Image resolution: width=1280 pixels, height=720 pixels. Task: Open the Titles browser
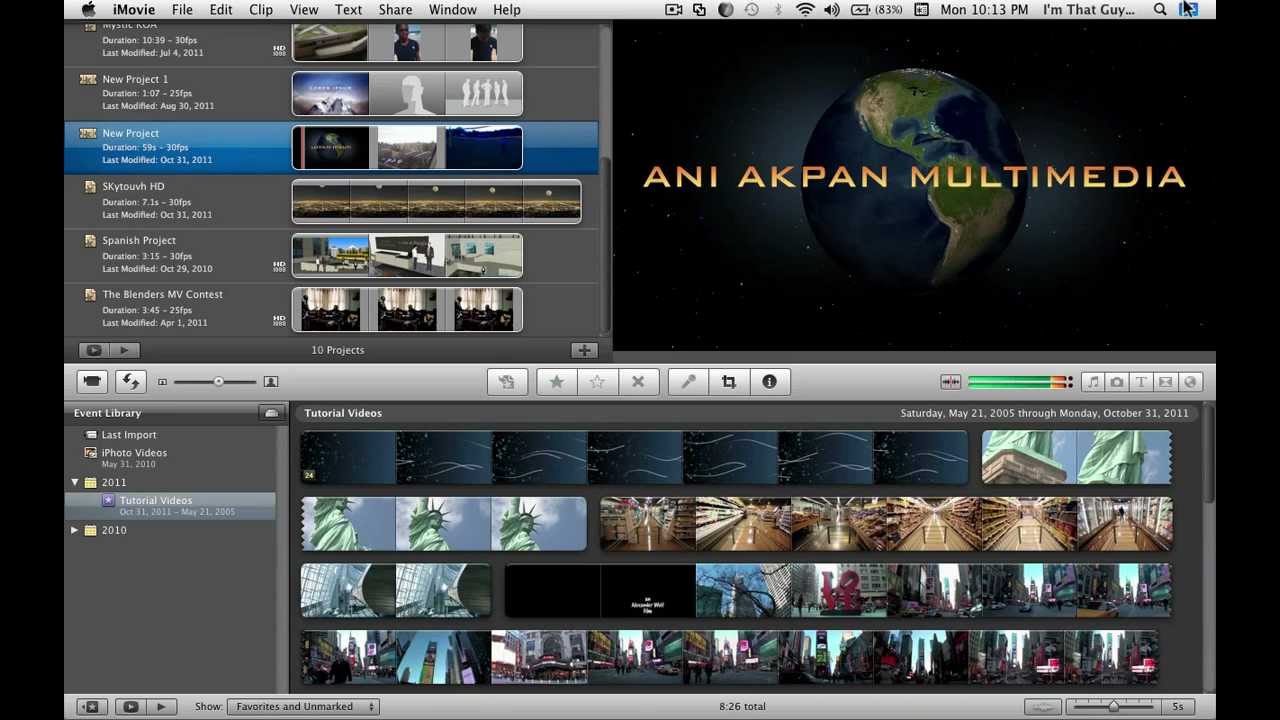(x=1141, y=382)
